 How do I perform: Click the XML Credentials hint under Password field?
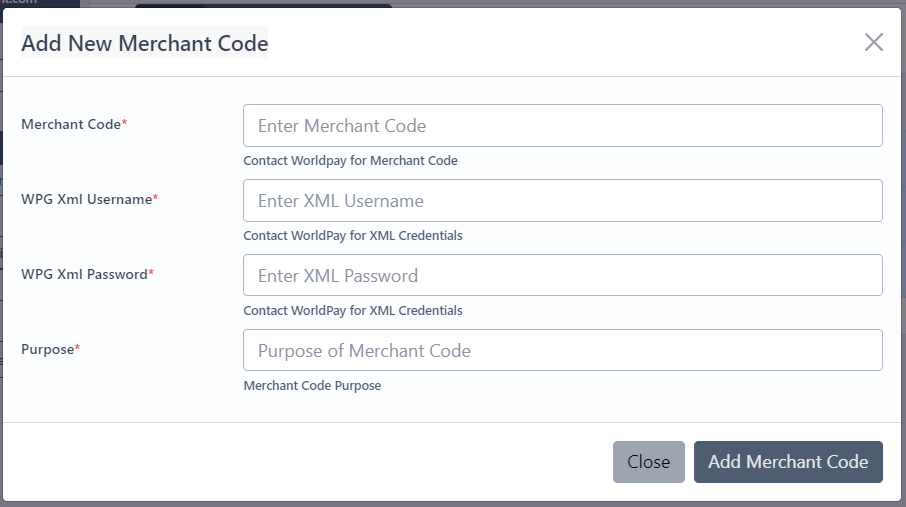(352, 311)
